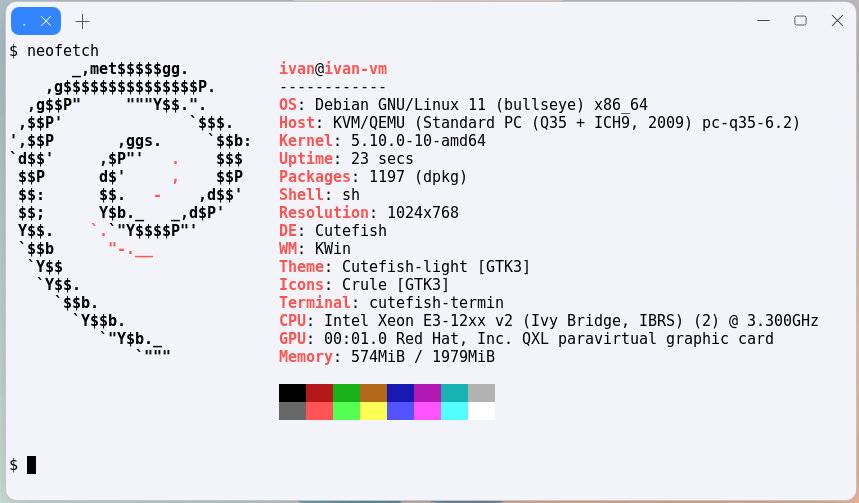Screen dimensions: 859x503
Task: Click the bright yellow color block
Action: click(x=373, y=411)
